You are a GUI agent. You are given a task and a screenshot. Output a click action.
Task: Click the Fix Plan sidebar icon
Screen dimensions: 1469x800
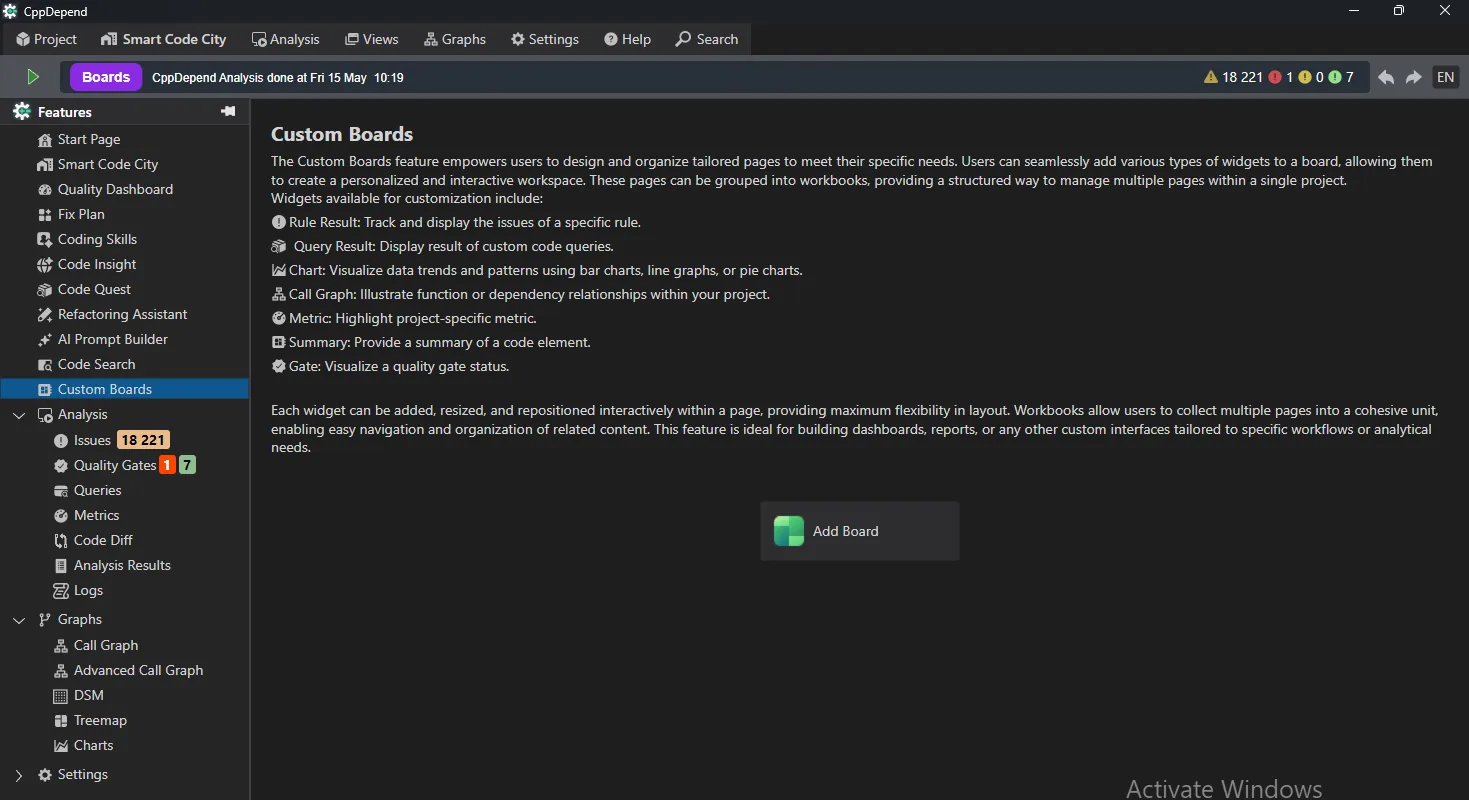click(x=44, y=214)
